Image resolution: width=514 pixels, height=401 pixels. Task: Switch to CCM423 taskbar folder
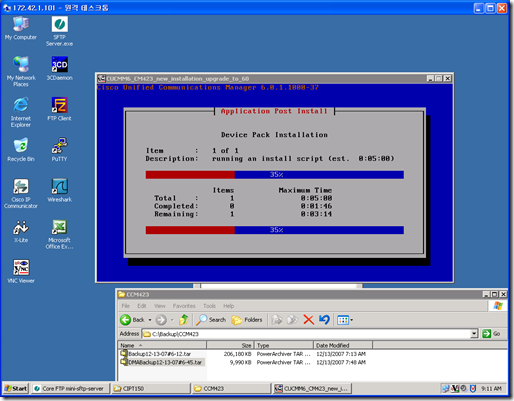(x=231, y=388)
